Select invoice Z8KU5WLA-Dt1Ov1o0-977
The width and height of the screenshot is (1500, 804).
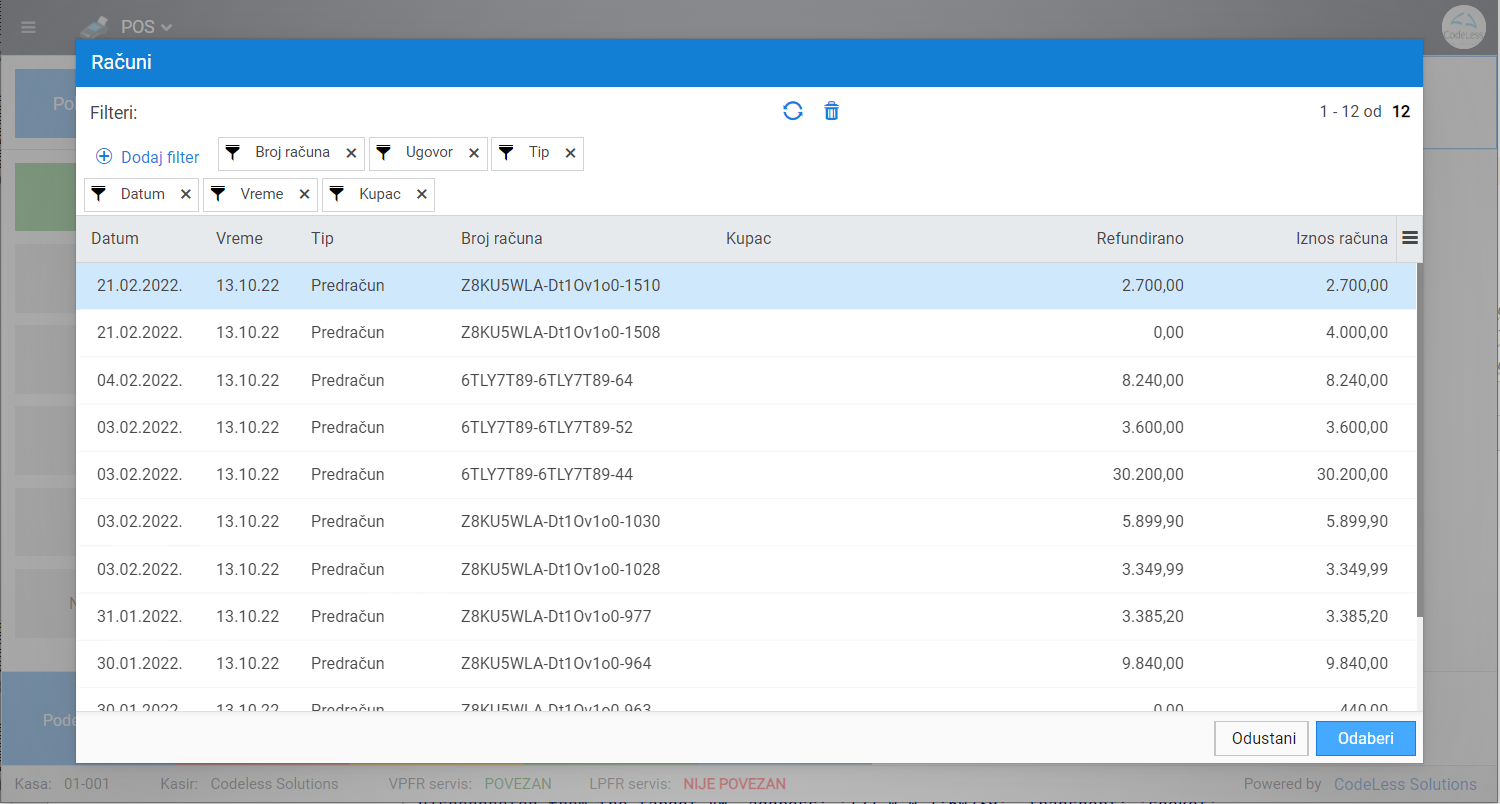(x=746, y=616)
